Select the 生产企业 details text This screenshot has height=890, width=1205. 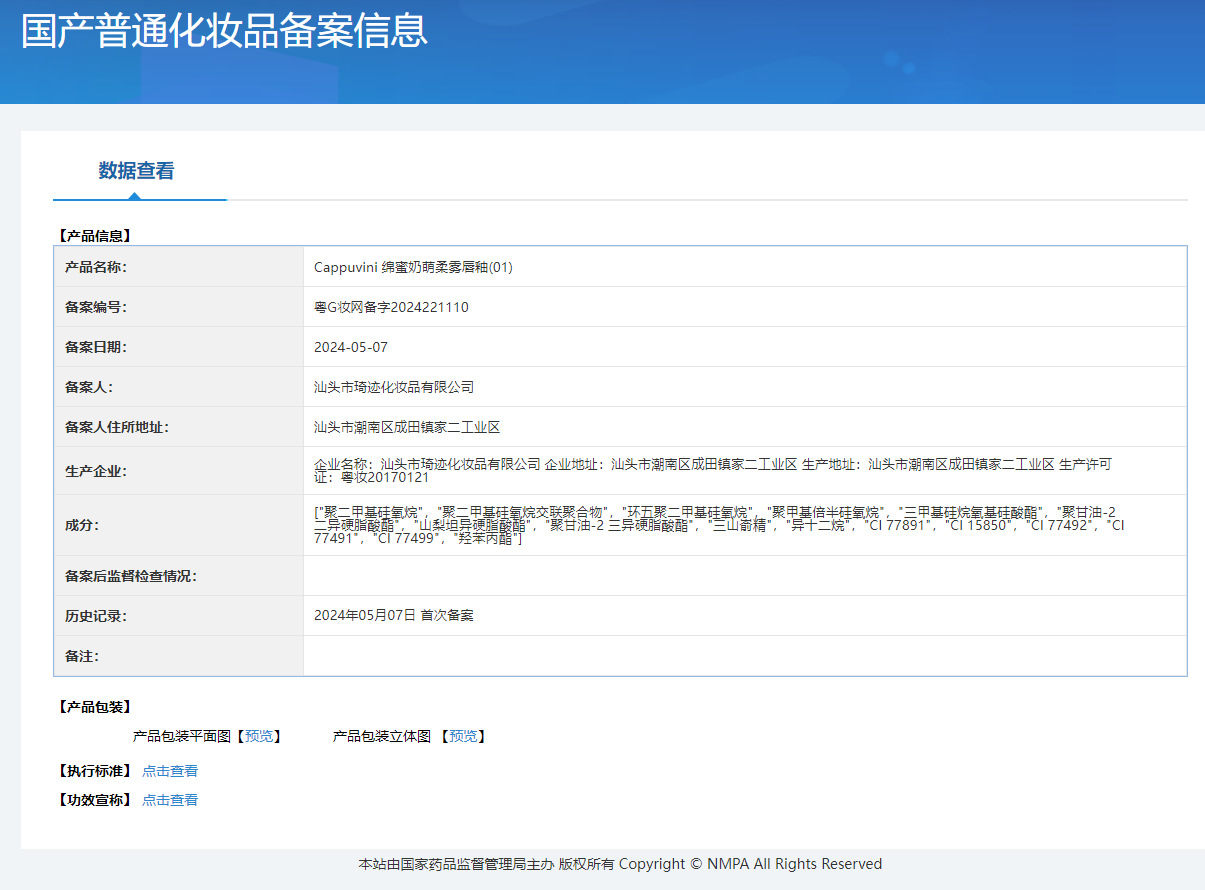pos(713,471)
